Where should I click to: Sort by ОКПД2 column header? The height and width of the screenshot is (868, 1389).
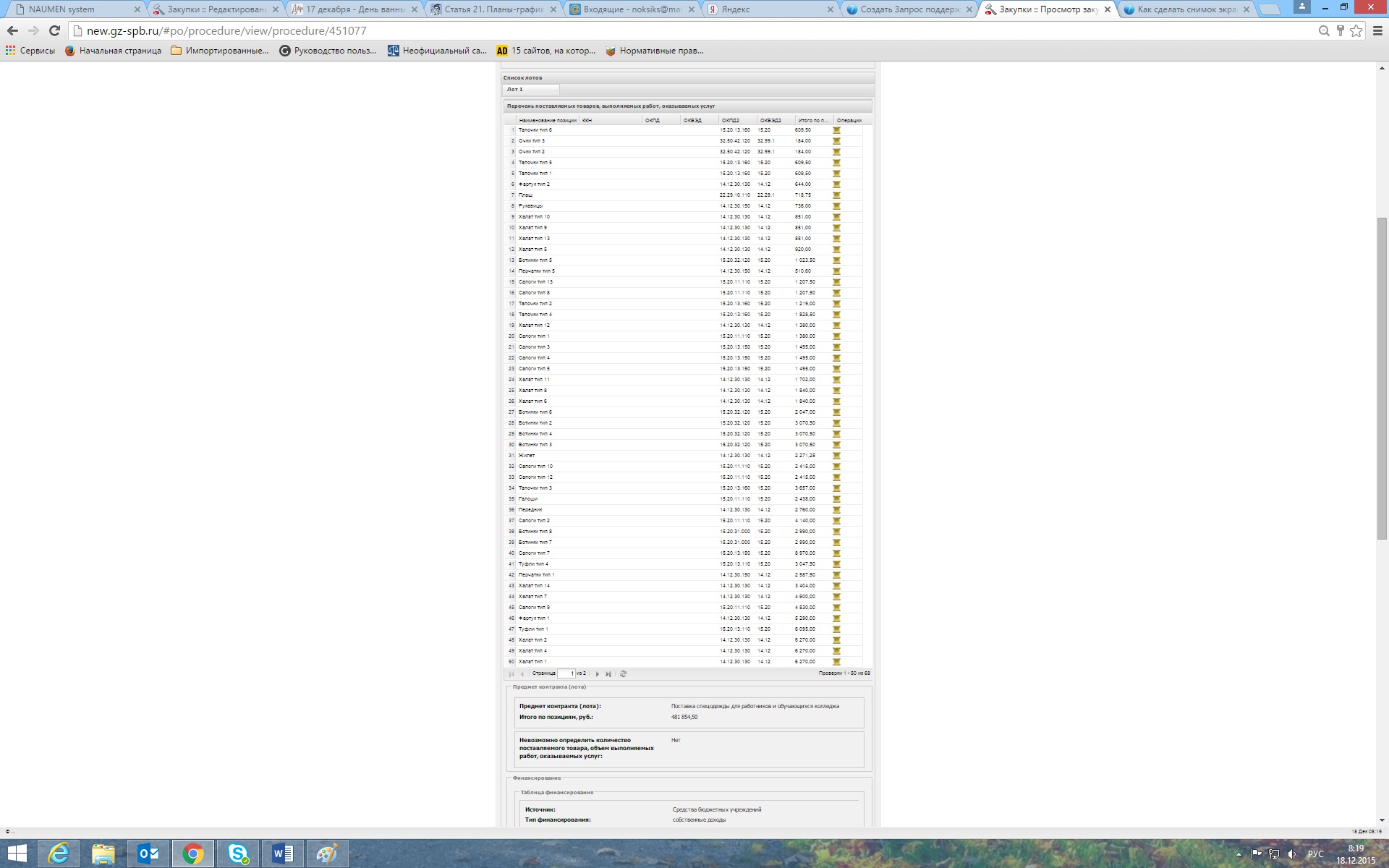(x=737, y=120)
